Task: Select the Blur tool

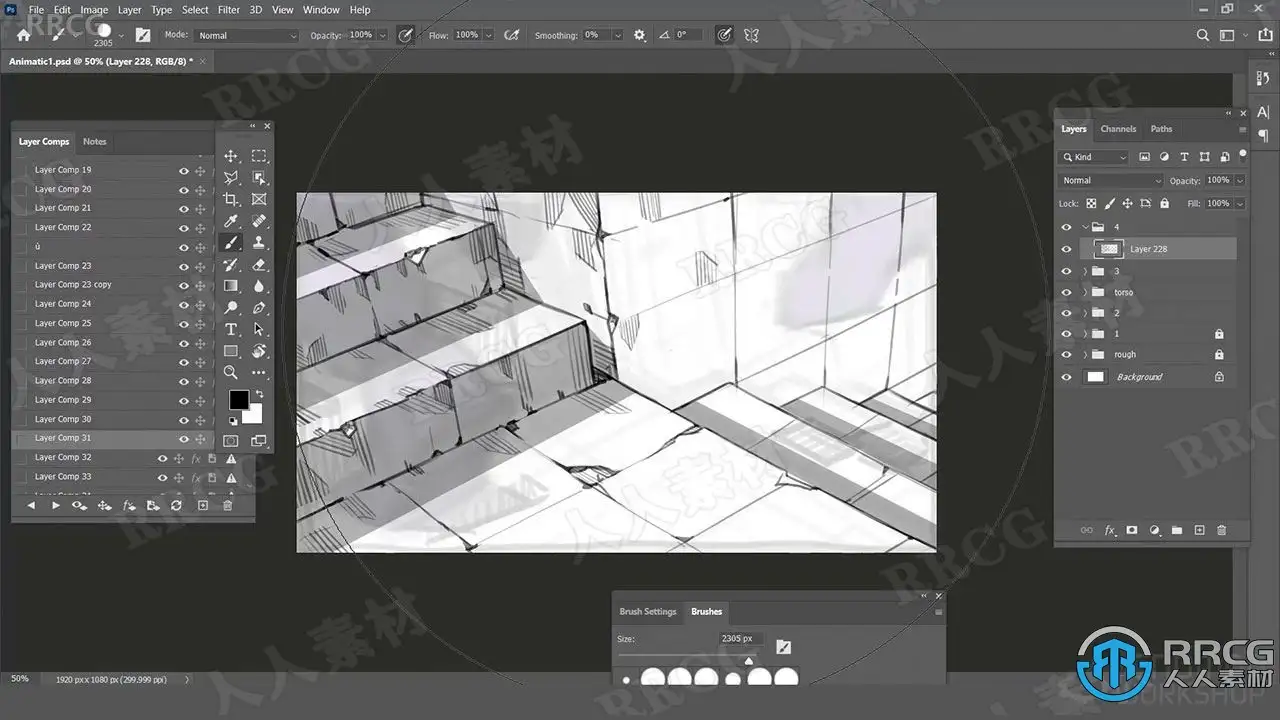Action: click(259, 286)
